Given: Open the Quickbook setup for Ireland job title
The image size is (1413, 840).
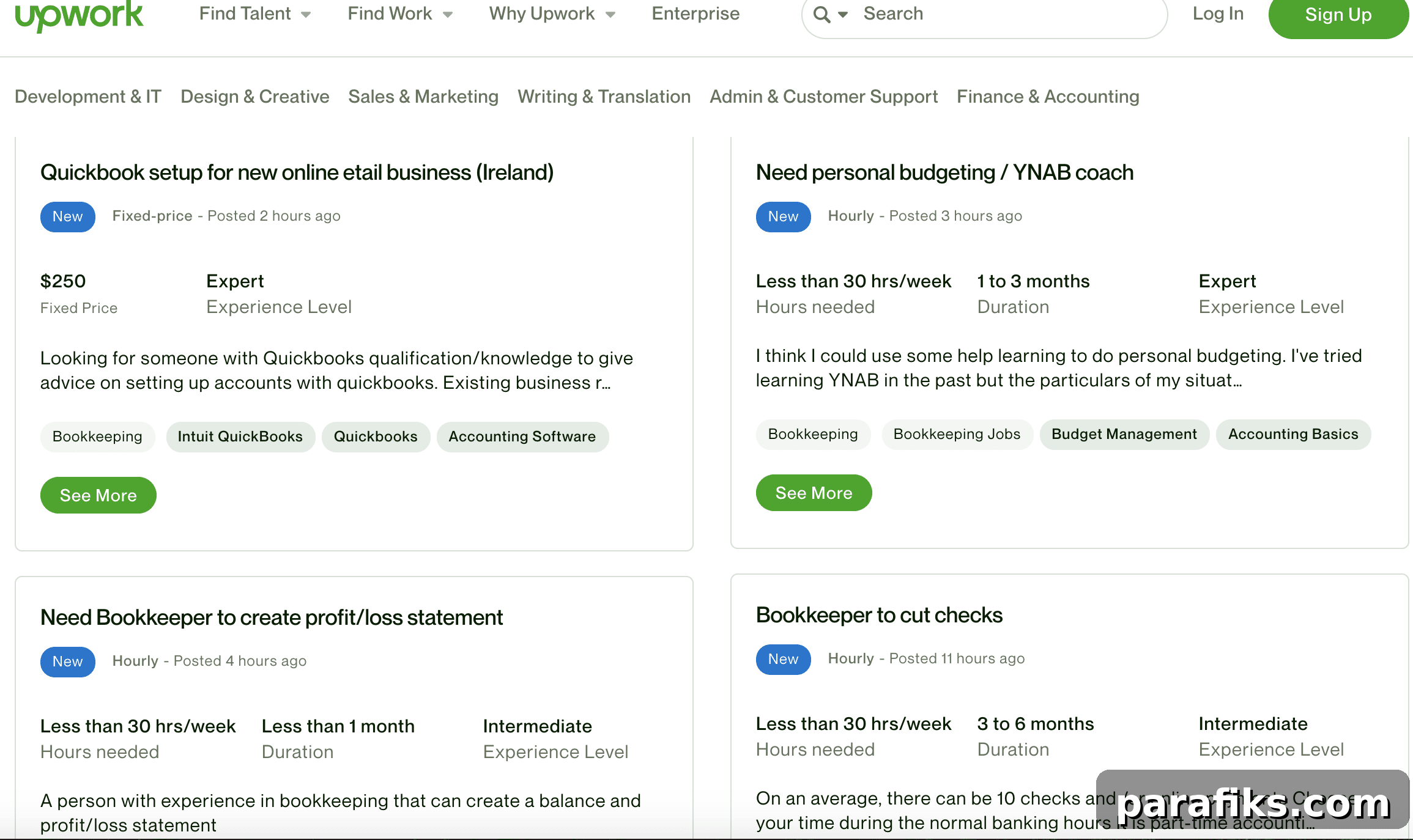Looking at the screenshot, I should click(297, 172).
